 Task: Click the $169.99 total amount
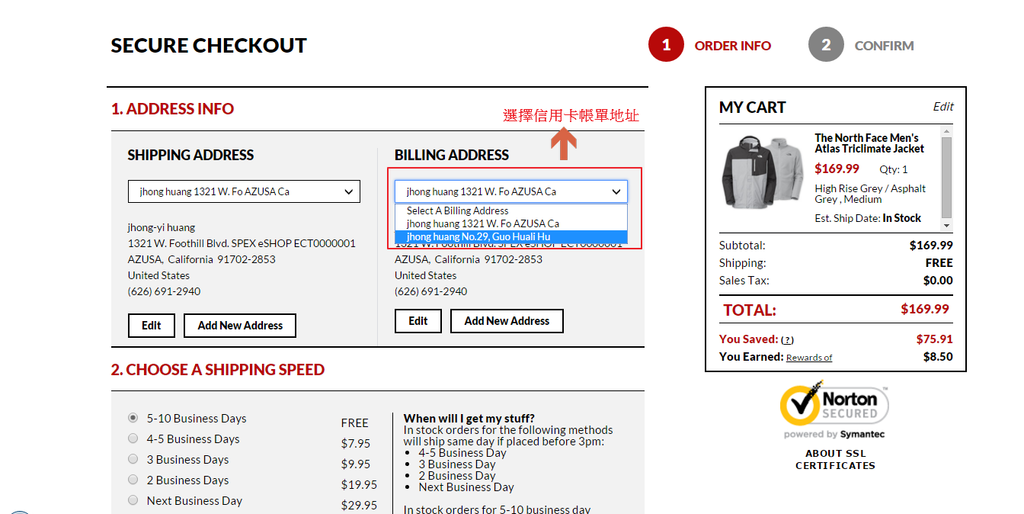point(925,309)
